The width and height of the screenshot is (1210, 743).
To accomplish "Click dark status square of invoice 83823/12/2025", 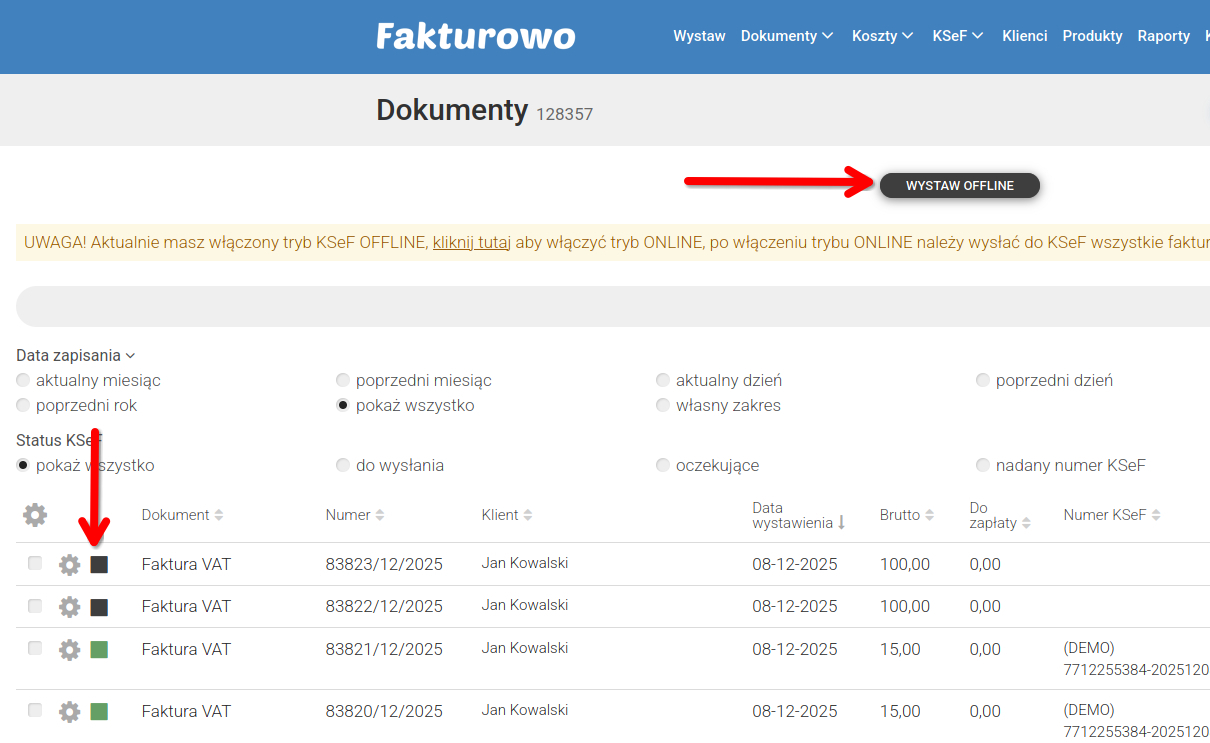I will click(x=99, y=565).
